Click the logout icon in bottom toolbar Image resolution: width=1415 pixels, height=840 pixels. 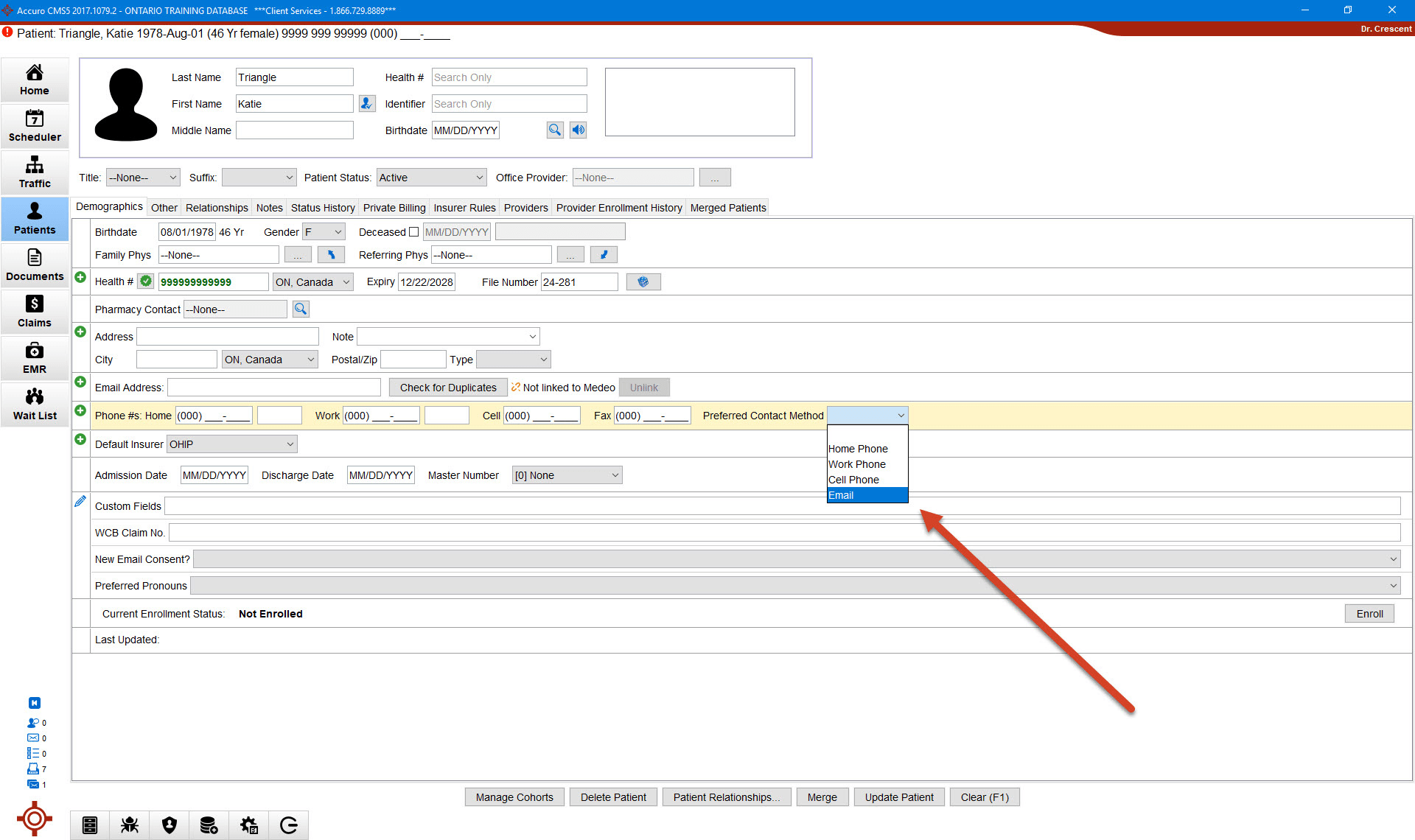289,825
